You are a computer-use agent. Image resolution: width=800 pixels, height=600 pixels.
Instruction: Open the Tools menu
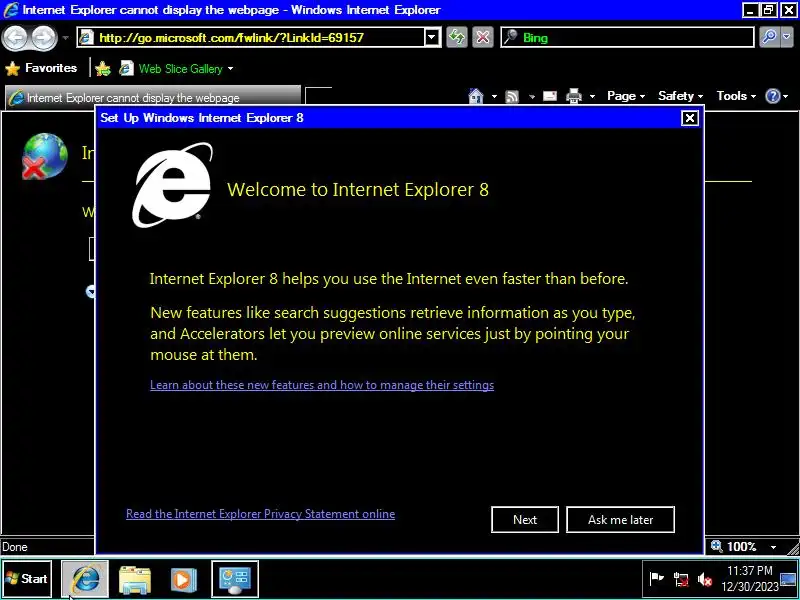pyautogui.click(x=736, y=96)
